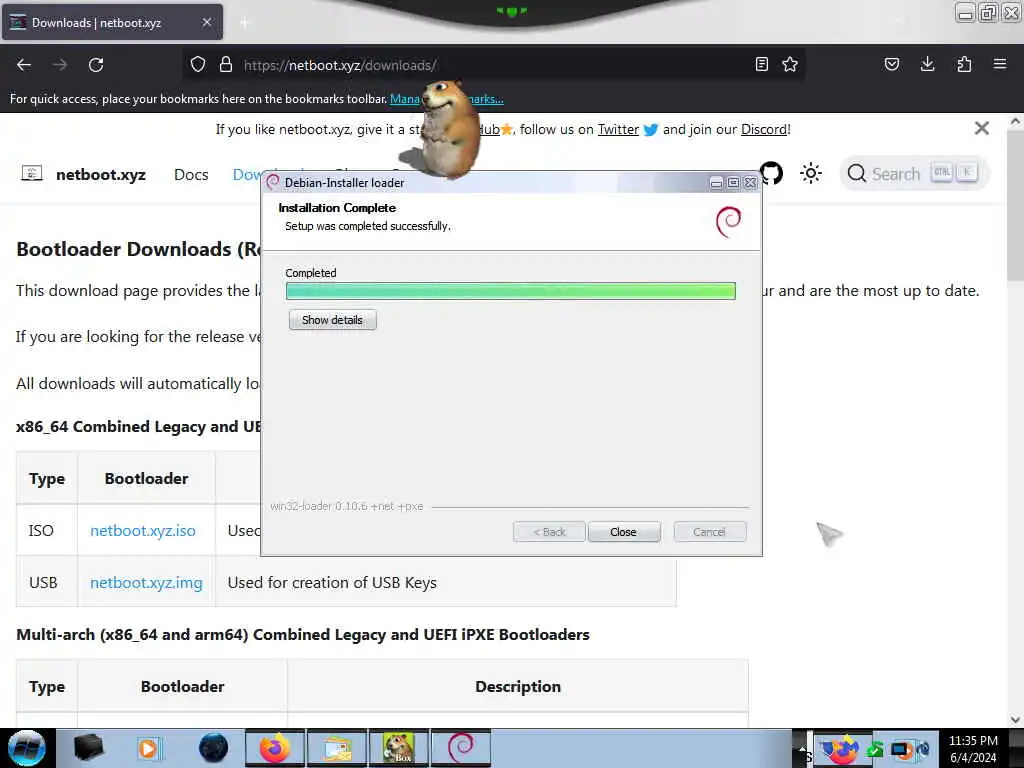This screenshot has width=1024, height=768.
Task: Open the GitHub icon in site header
Action: [x=772, y=174]
